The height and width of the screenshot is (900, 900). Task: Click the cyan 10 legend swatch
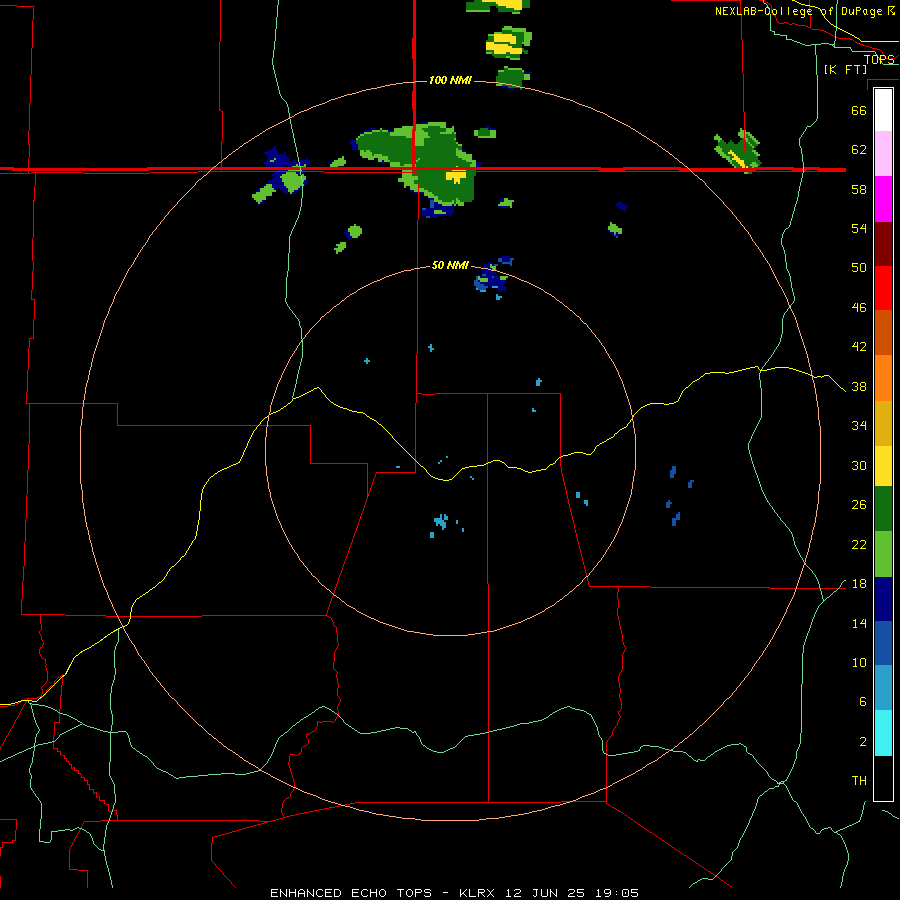click(x=883, y=733)
